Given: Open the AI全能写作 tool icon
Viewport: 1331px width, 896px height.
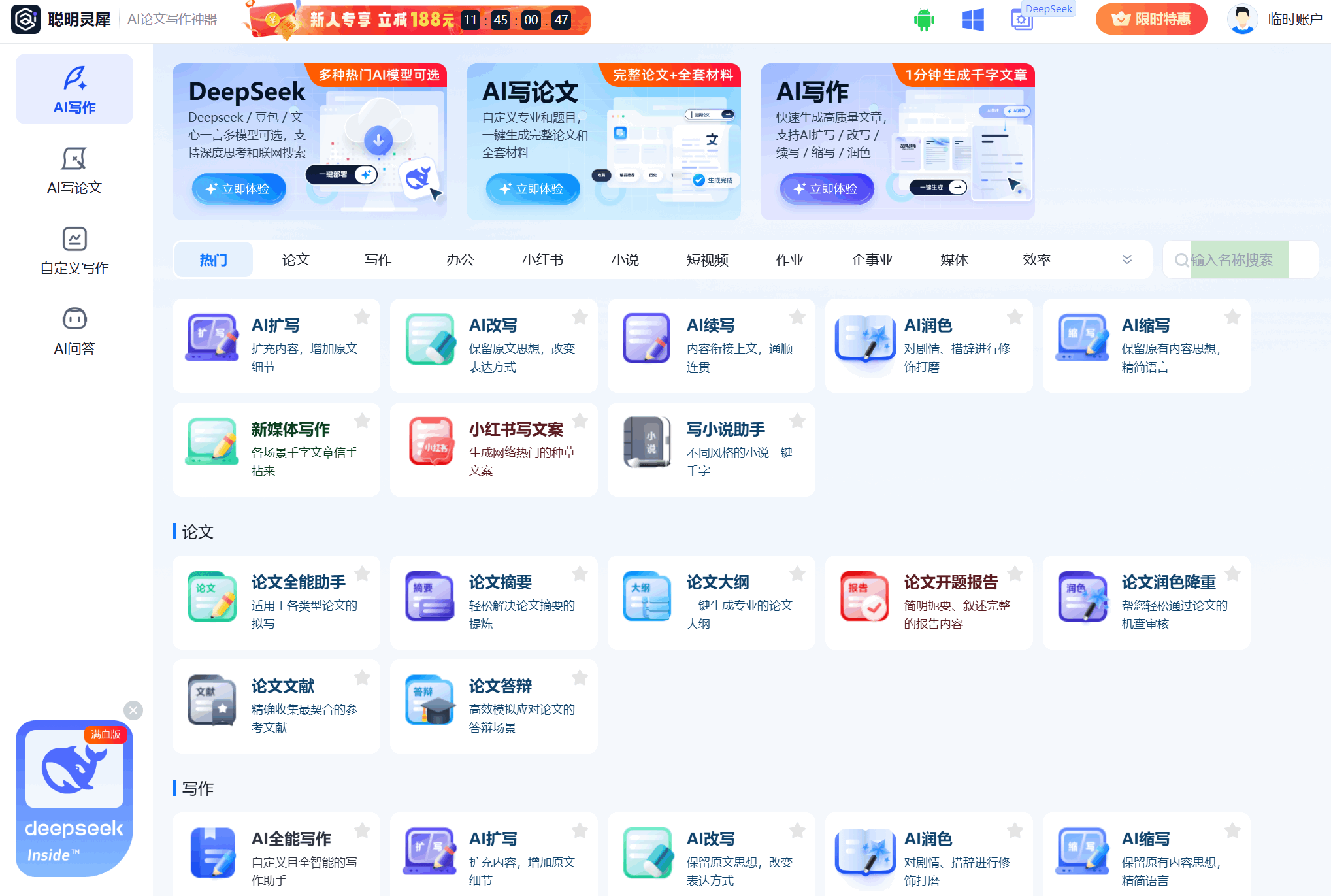Looking at the screenshot, I should click(212, 852).
